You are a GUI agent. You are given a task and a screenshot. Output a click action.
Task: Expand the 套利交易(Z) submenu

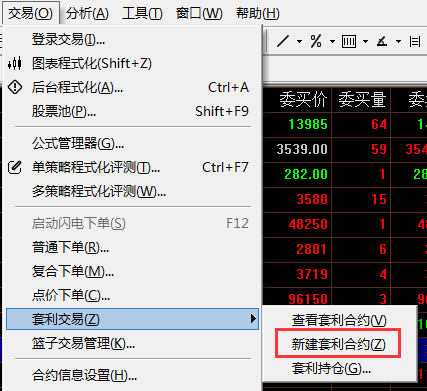pyautogui.click(x=132, y=319)
